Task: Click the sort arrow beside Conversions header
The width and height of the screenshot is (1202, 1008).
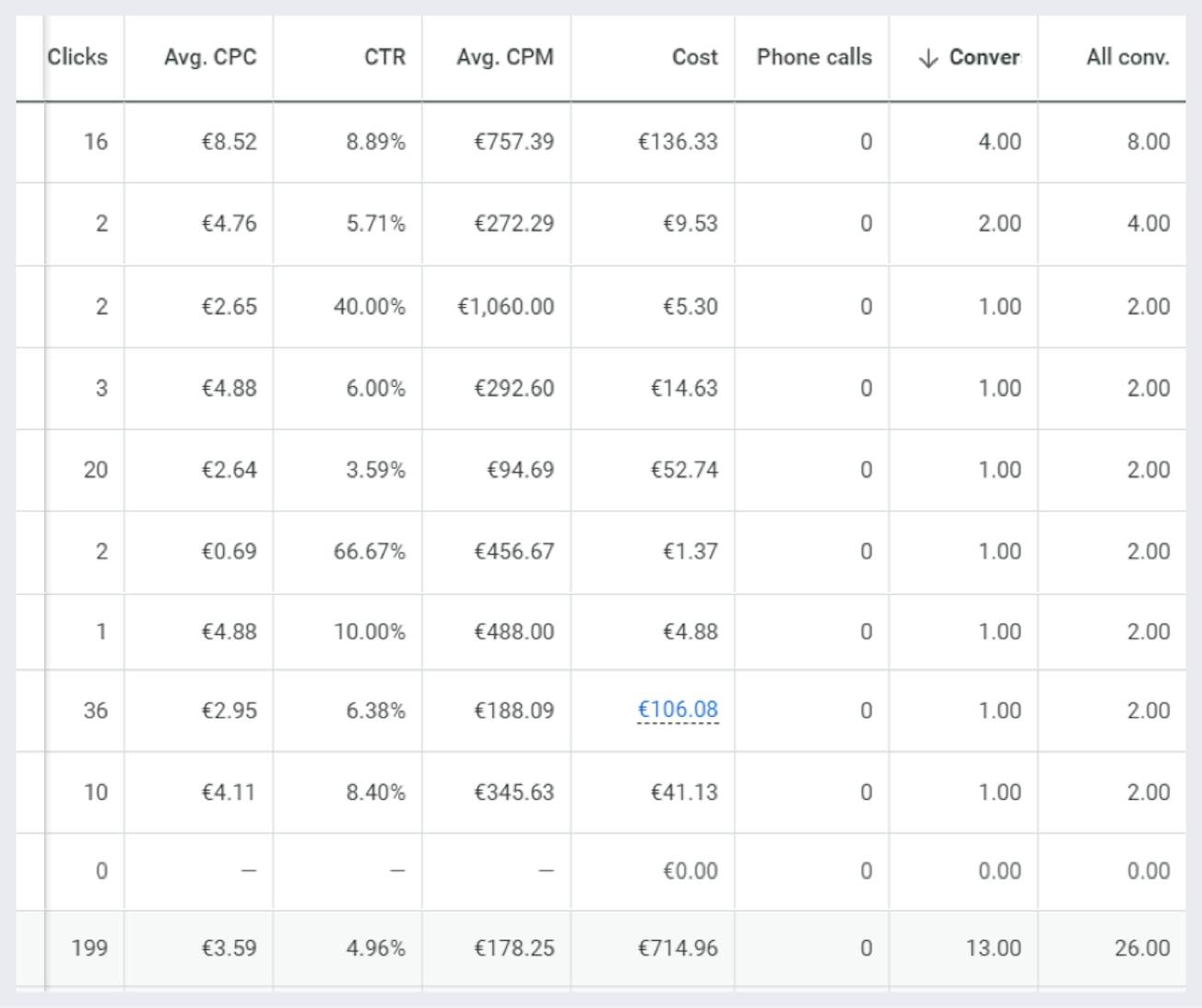Action: pyautogui.click(x=928, y=58)
